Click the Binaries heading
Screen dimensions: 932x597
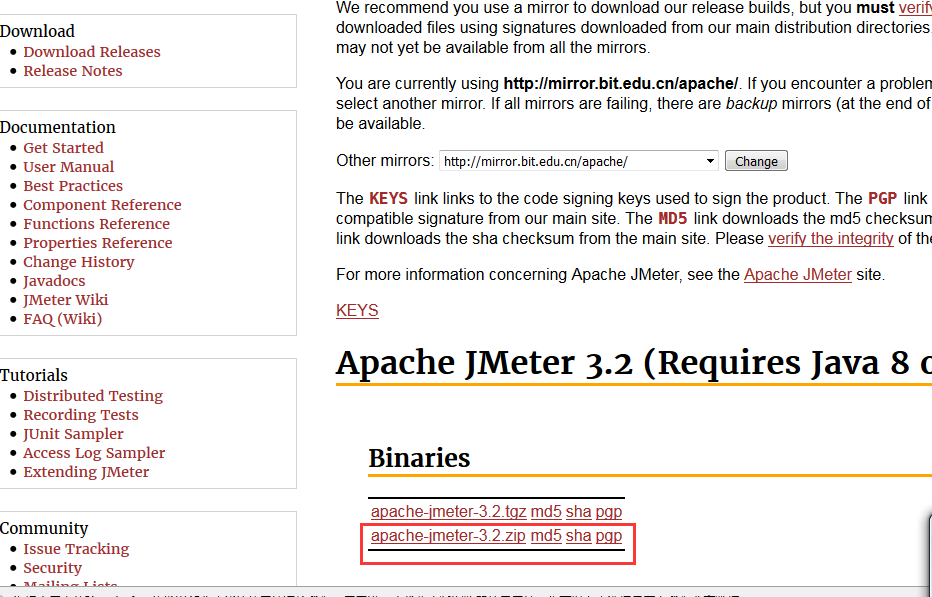coord(419,458)
